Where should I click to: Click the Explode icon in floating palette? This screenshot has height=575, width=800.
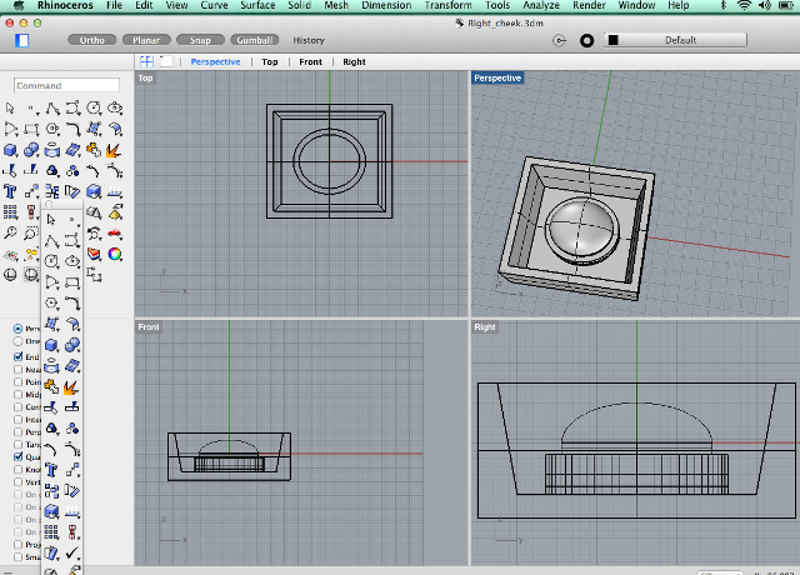pos(71,387)
